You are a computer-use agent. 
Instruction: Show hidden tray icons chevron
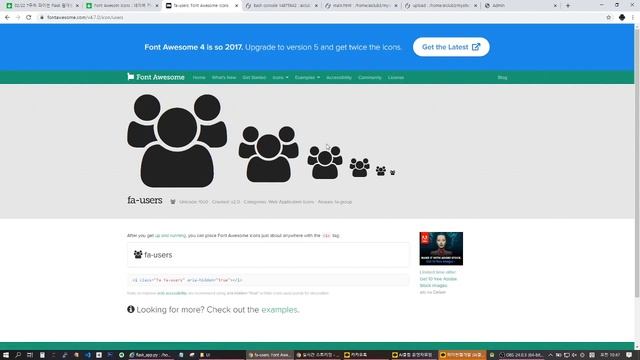[x=550, y=355]
